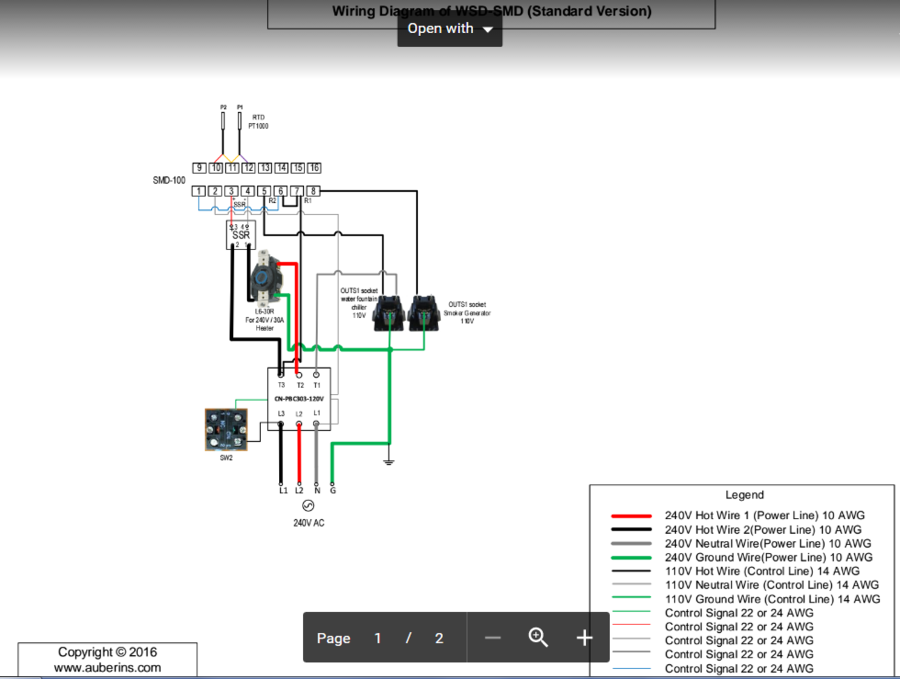Screen dimensions: 900x679
Task: Click the red 240V Hot Wire 1 swatch
Action: point(631,516)
